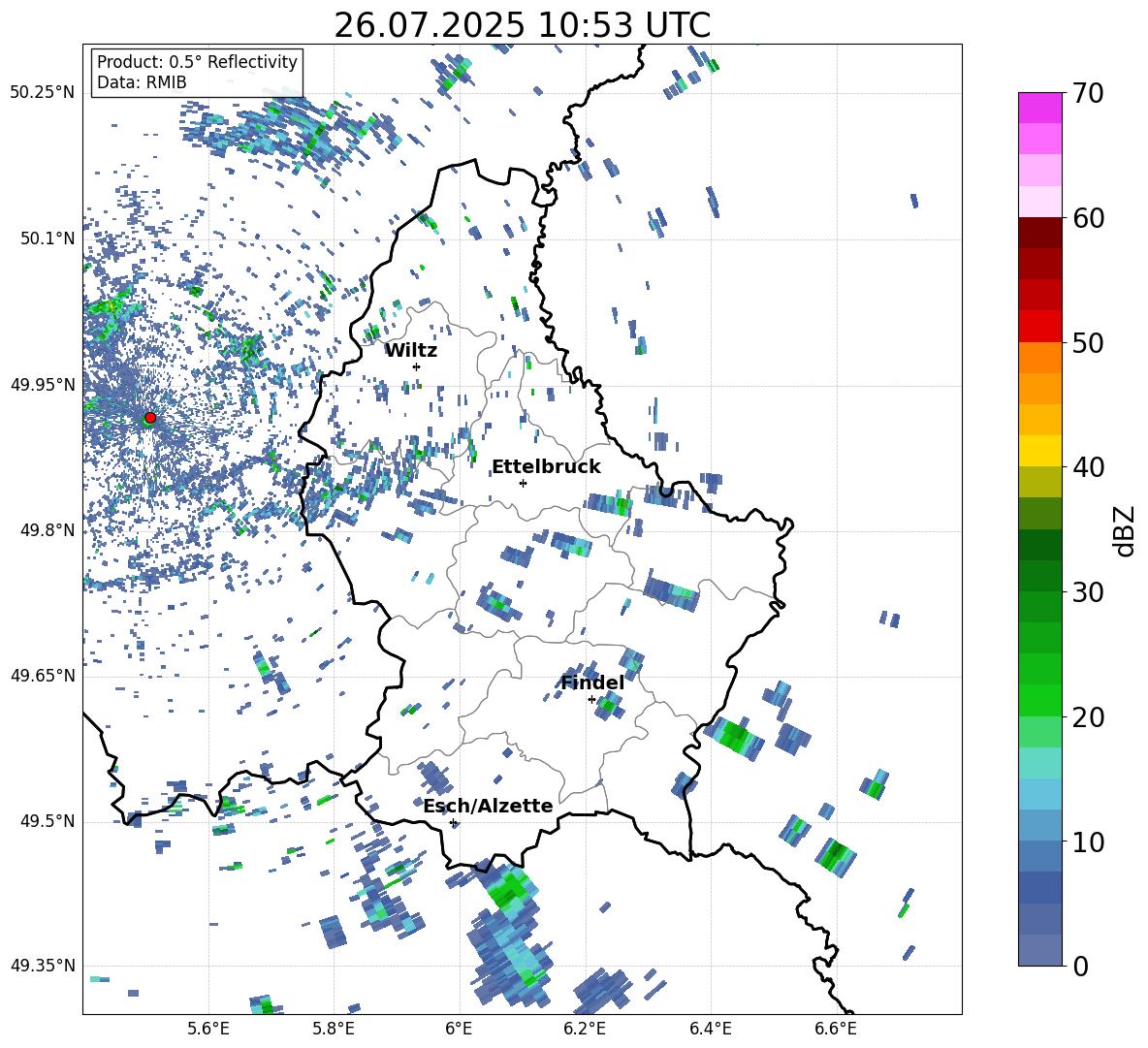Screen dimensions: 1148x1048
Task: Click the Ettelbruck cross marker
Action: (x=523, y=483)
